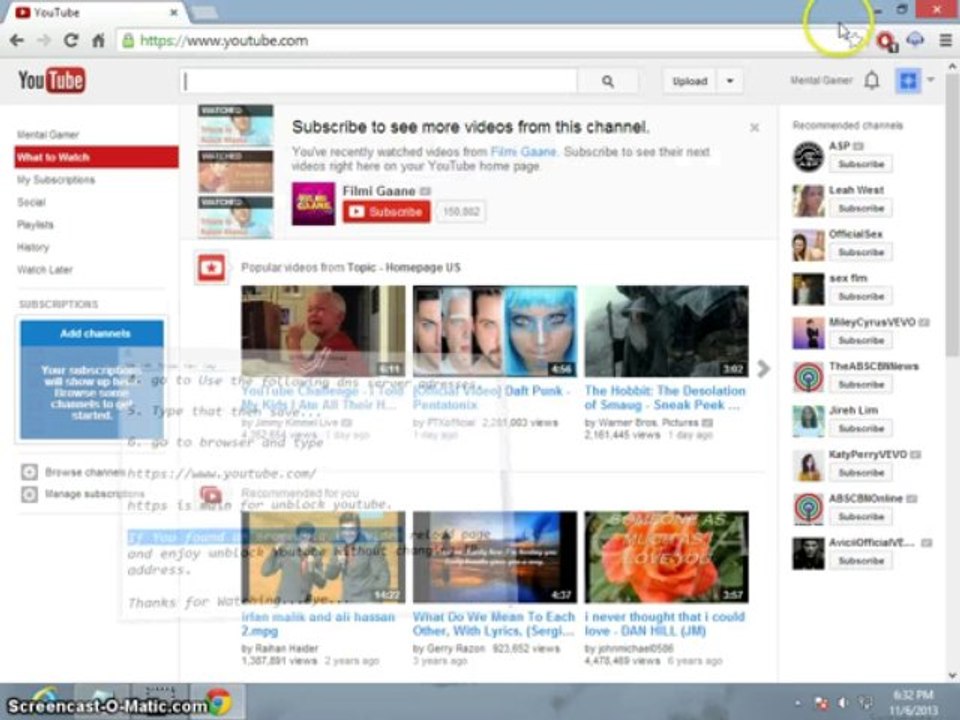Screen dimensions: 960x720
Task: Subscribe to TheABSCBNNews channel
Action: pos(861,384)
